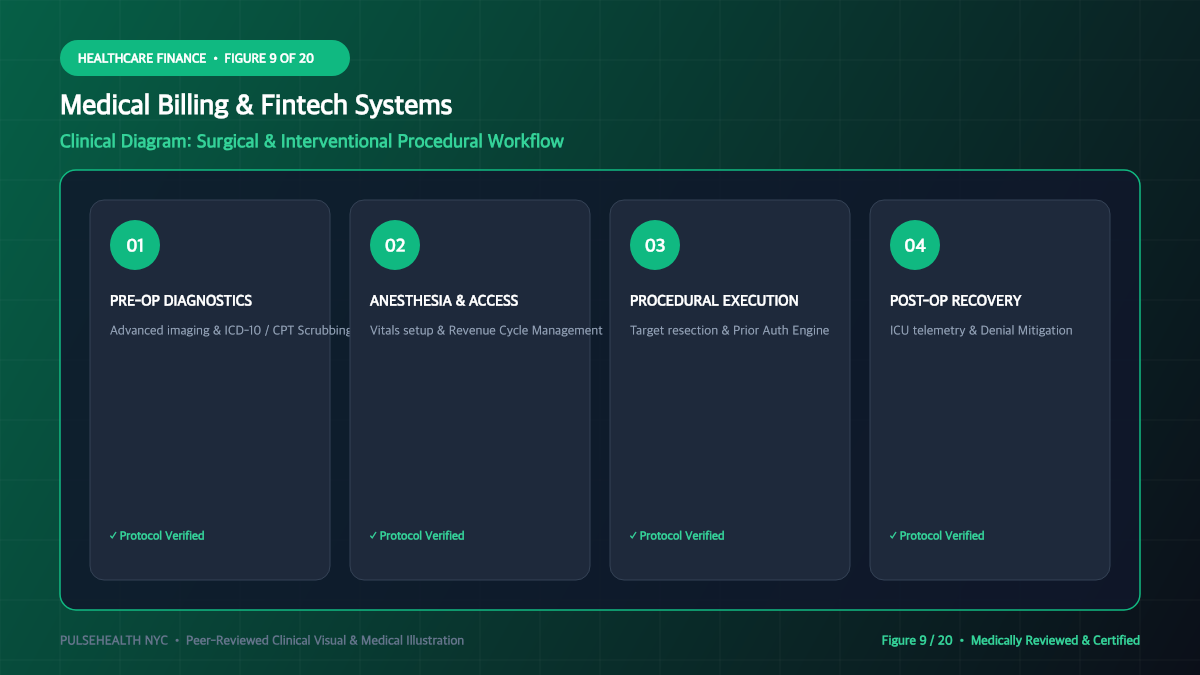Click the 02 step number badge
The image size is (1200, 675).
pyautogui.click(x=395, y=245)
